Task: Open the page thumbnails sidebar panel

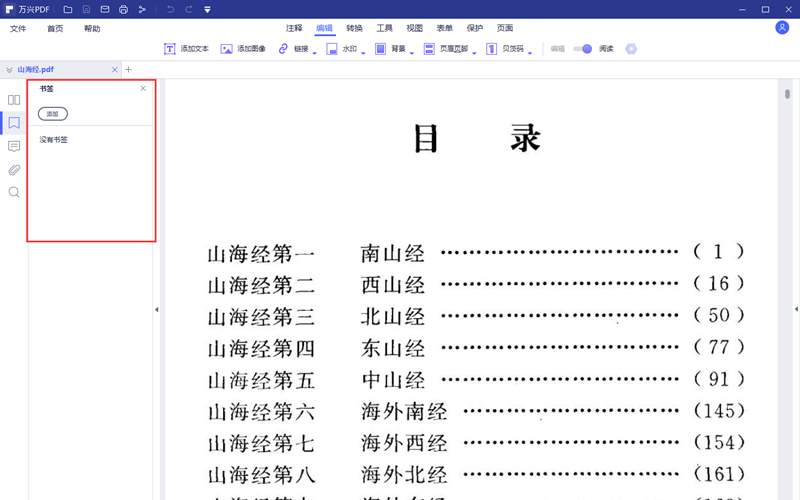Action: 14,100
